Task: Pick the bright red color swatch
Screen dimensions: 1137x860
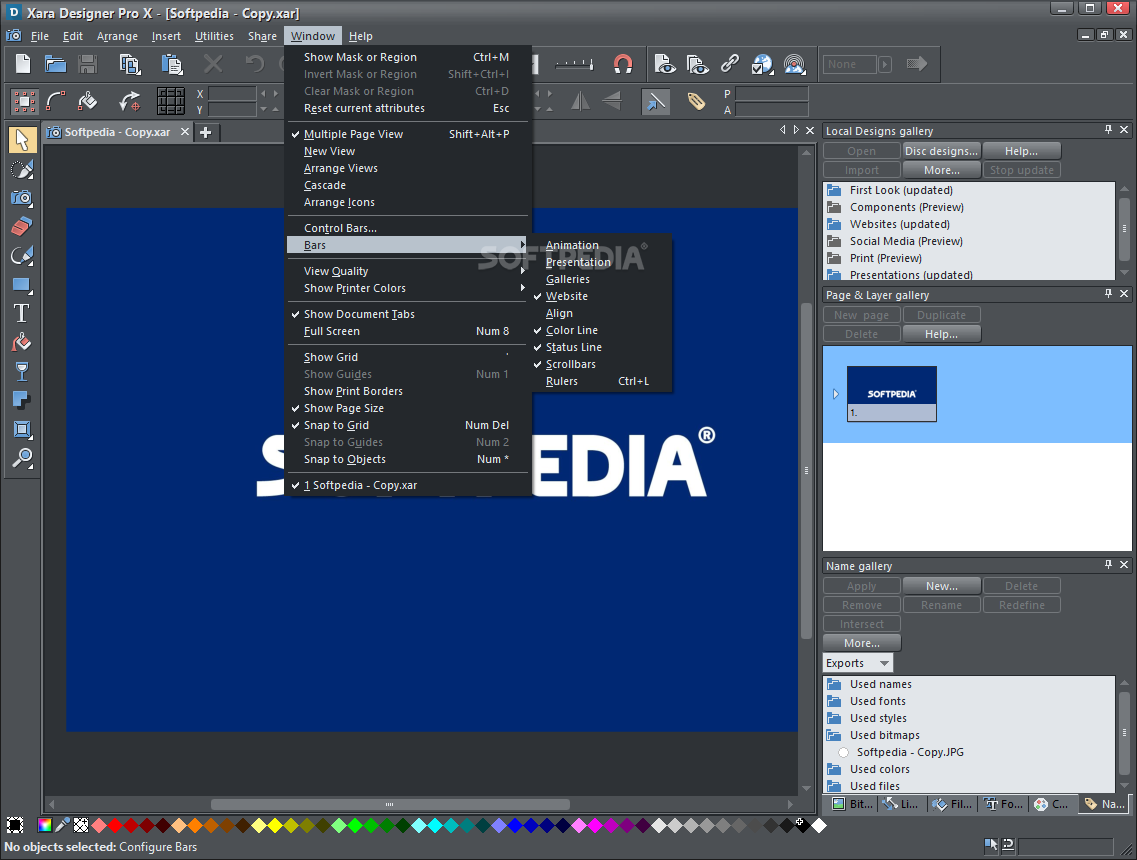Action: click(115, 825)
